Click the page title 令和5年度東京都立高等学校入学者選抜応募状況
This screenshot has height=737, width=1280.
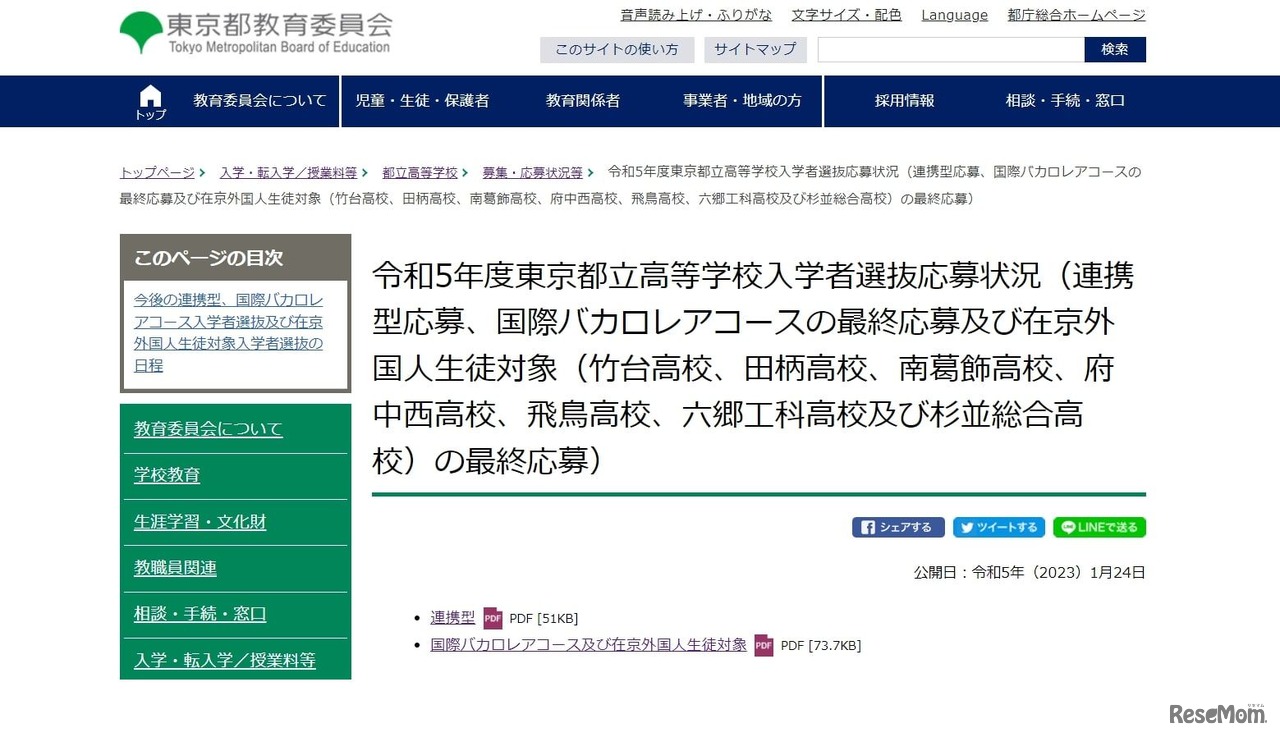tap(753, 366)
